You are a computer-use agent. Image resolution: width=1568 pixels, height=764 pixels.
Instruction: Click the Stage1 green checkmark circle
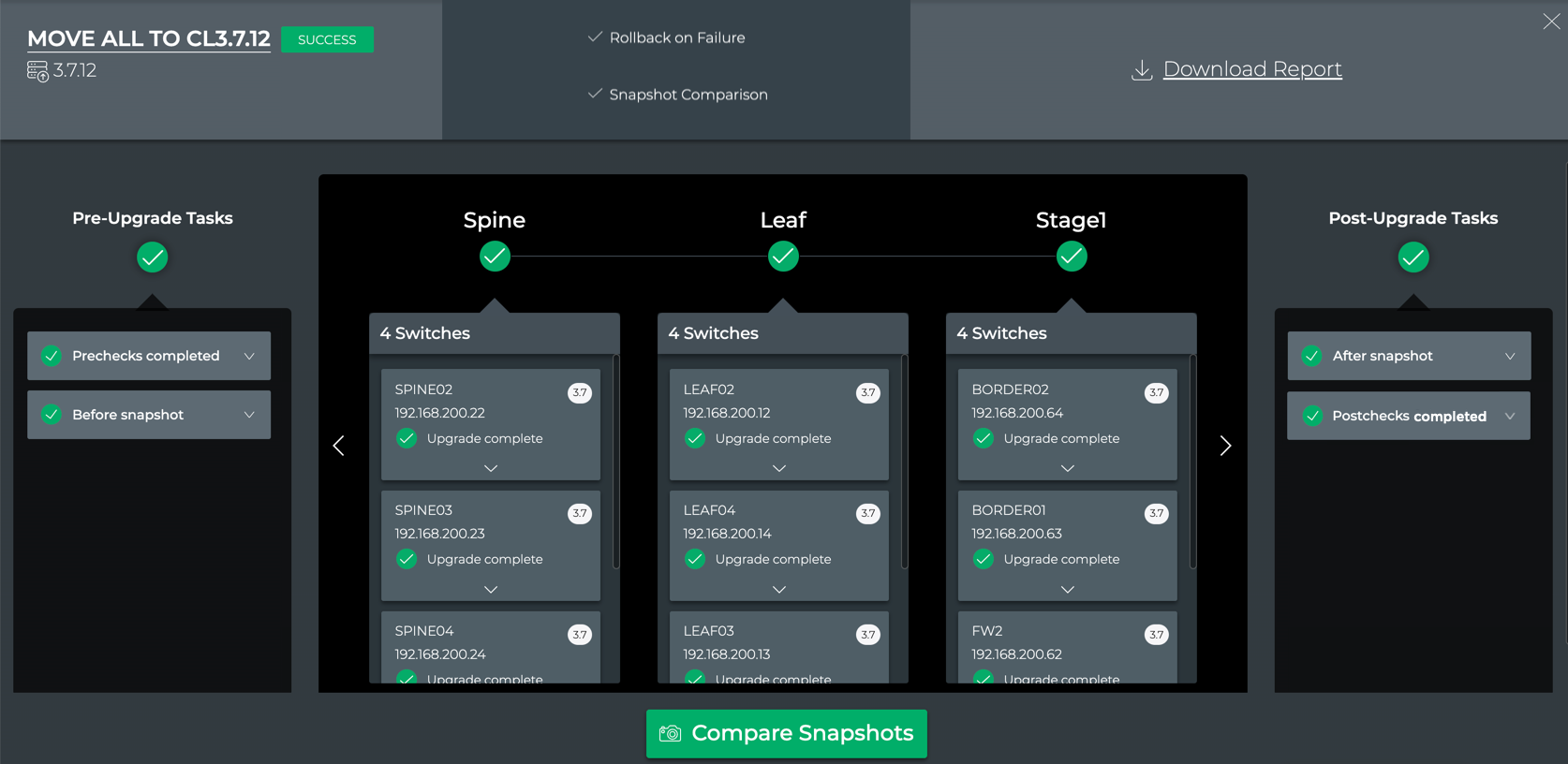pyautogui.click(x=1072, y=256)
